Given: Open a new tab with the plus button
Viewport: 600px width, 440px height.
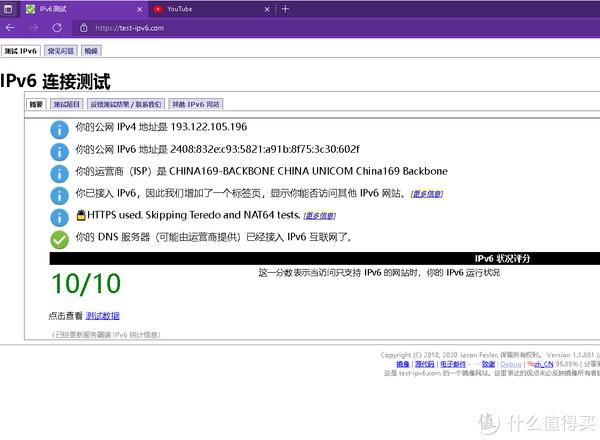Looking at the screenshot, I should point(285,9).
